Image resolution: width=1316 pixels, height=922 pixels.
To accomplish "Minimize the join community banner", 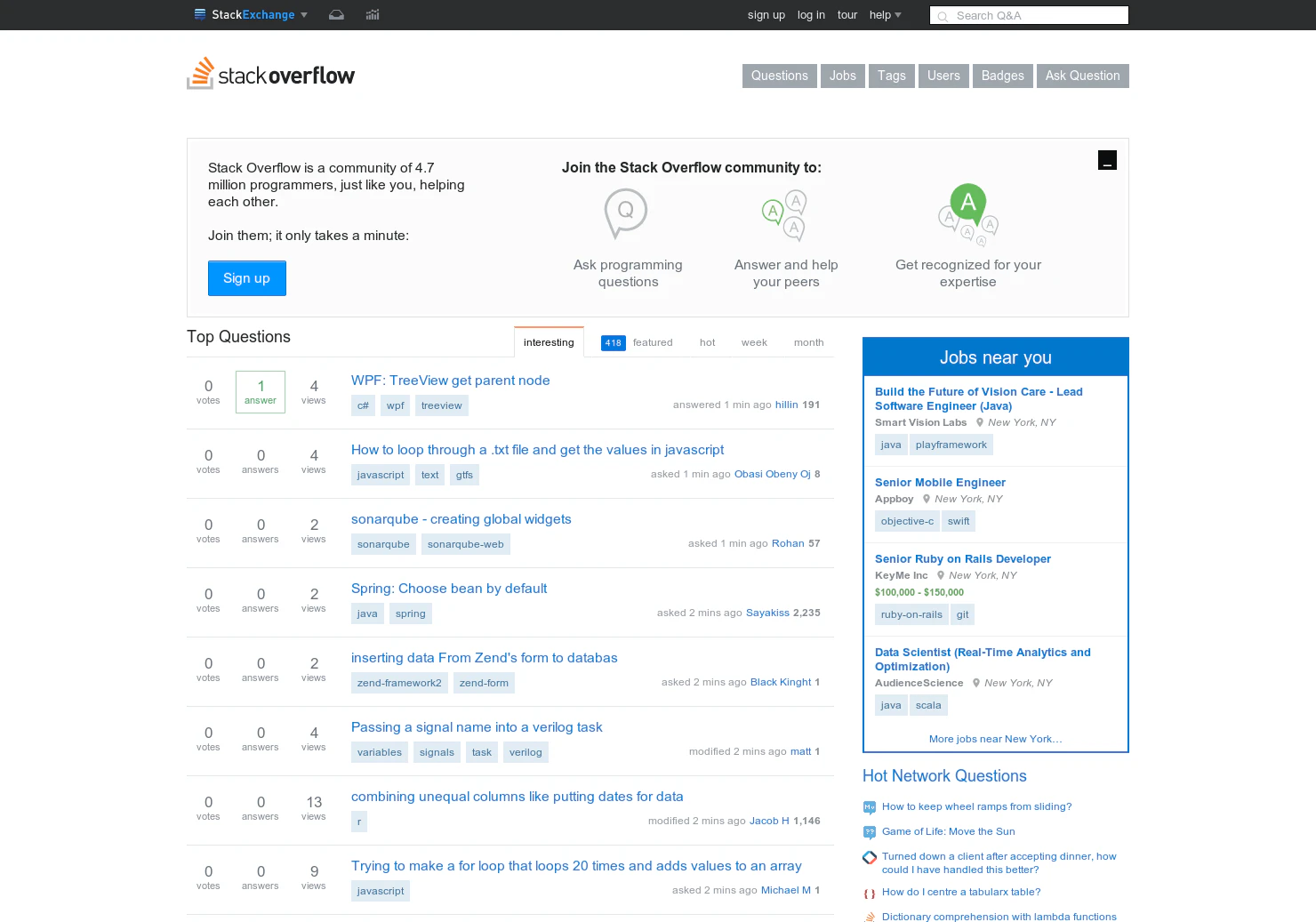I will (1107, 160).
